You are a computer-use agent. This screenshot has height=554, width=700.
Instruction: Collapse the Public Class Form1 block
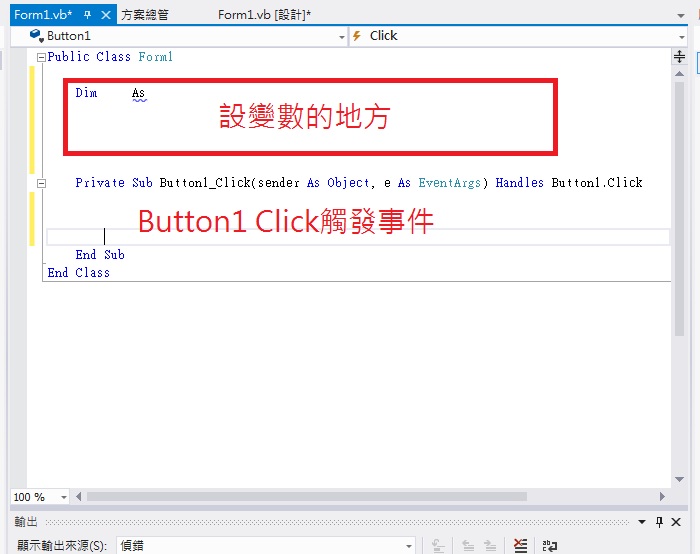[41, 57]
